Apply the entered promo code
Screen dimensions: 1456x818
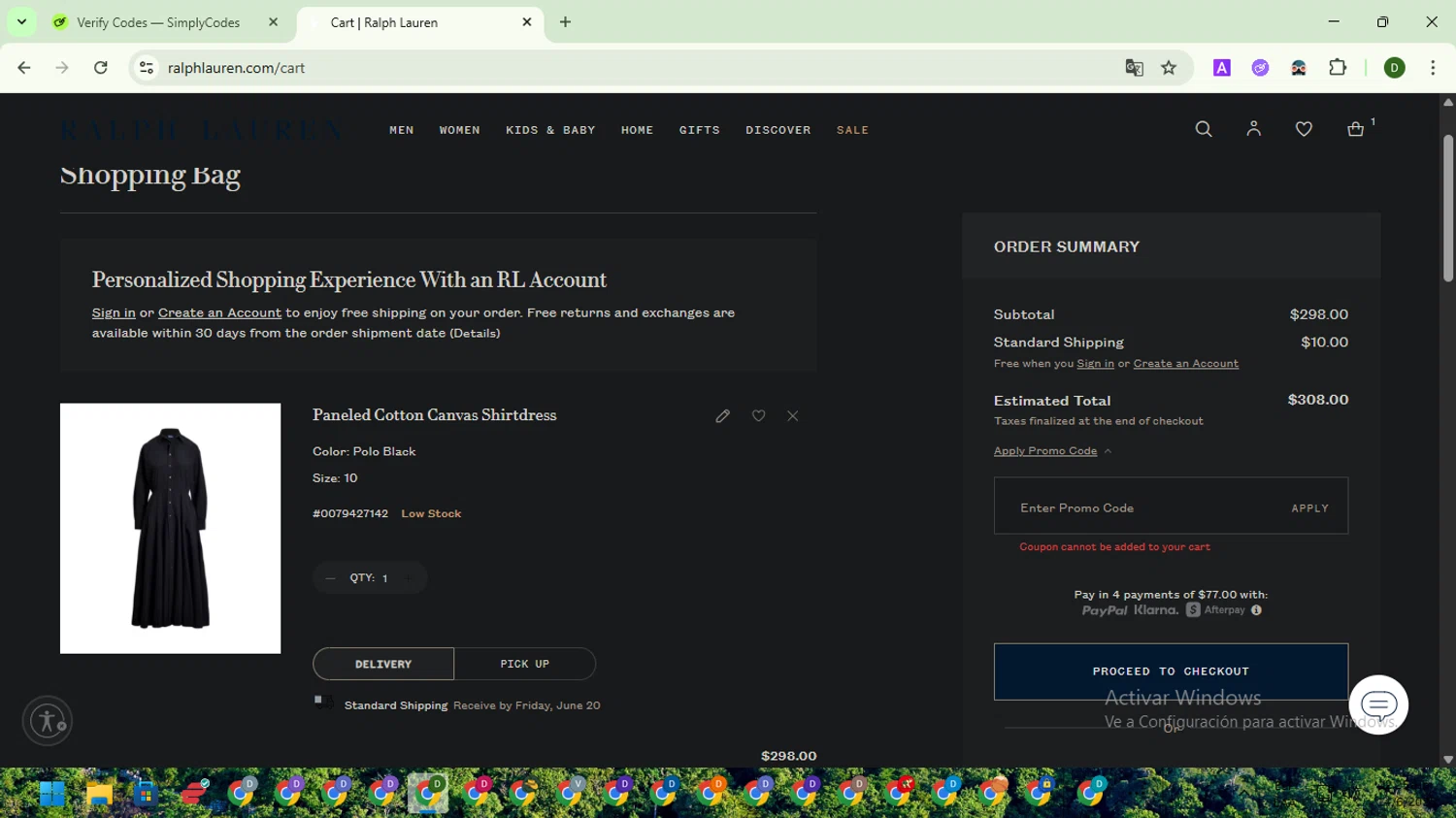pos(1309,508)
